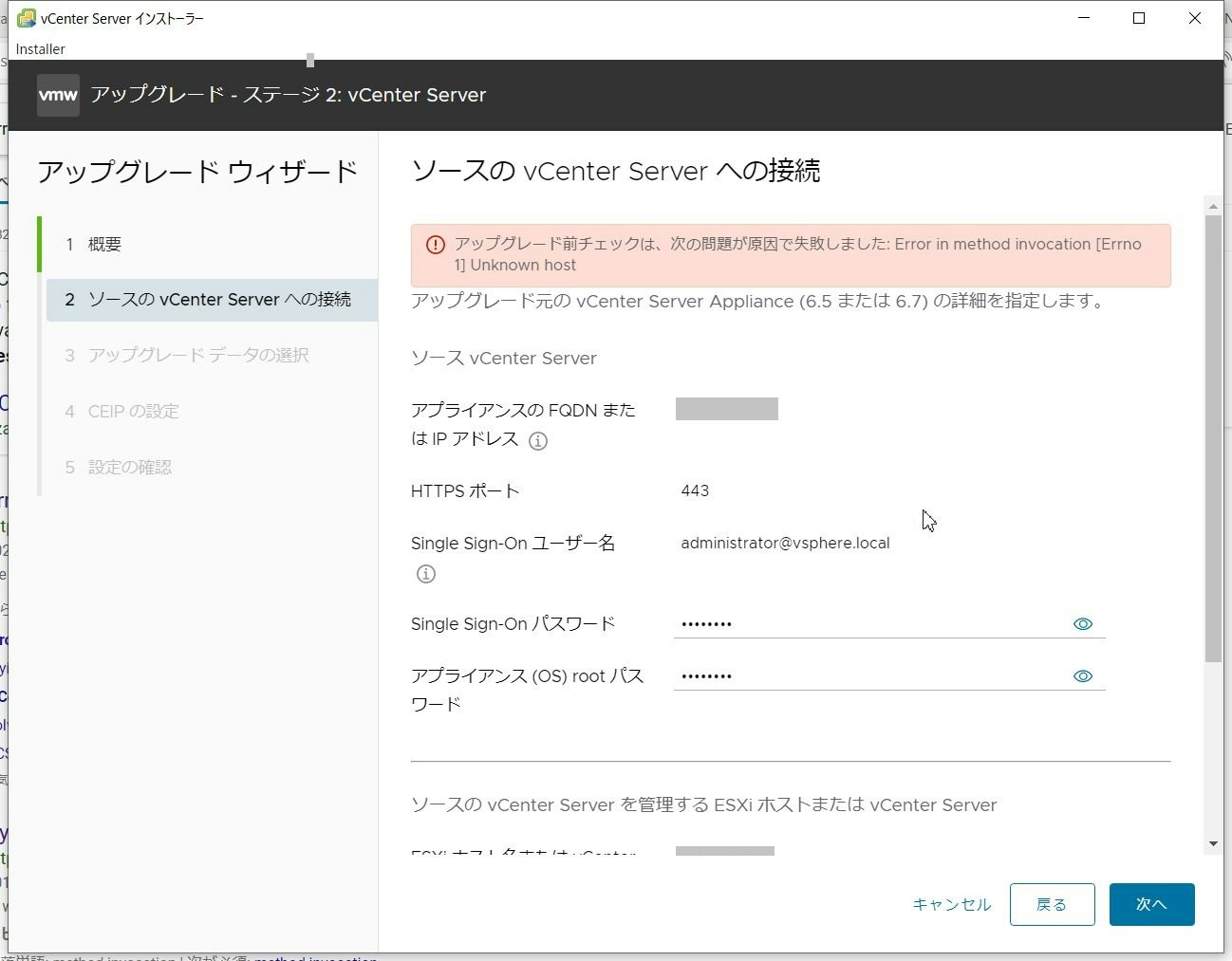Viewport: 1232px width, 961px height.
Task: Open the Installer menu
Action: [41, 48]
